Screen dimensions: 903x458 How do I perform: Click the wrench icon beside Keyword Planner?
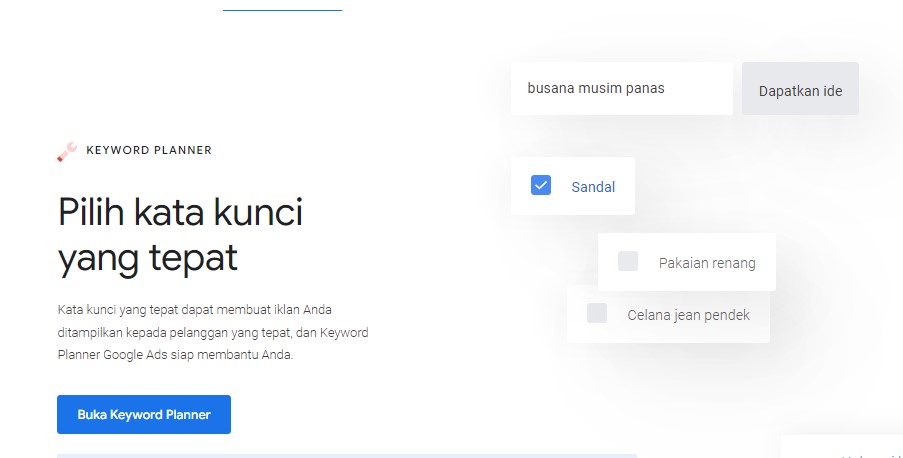pyautogui.click(x=67, y=151)
